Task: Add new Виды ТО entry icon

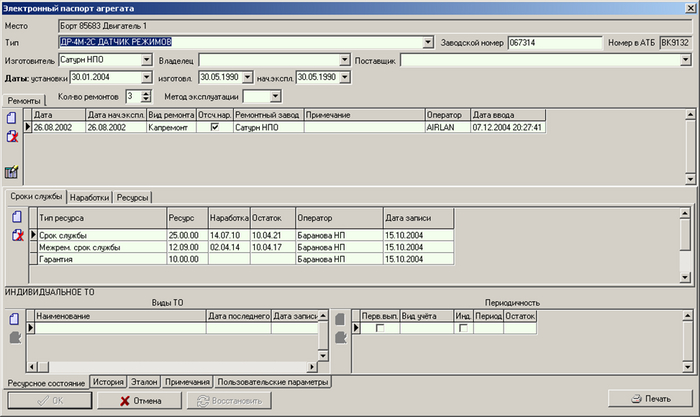Action: 14,319
